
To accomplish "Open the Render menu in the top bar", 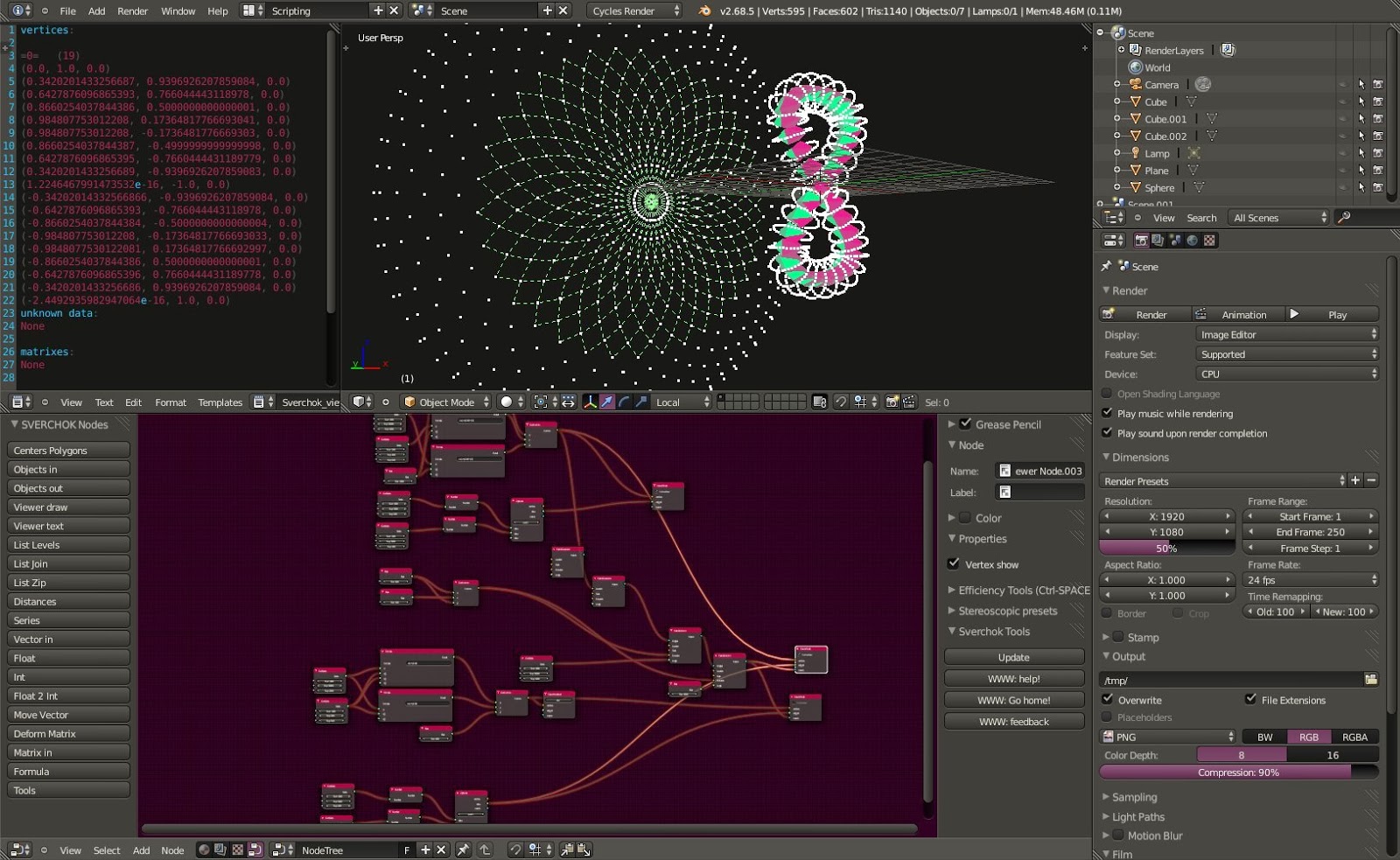I will 132,11.
